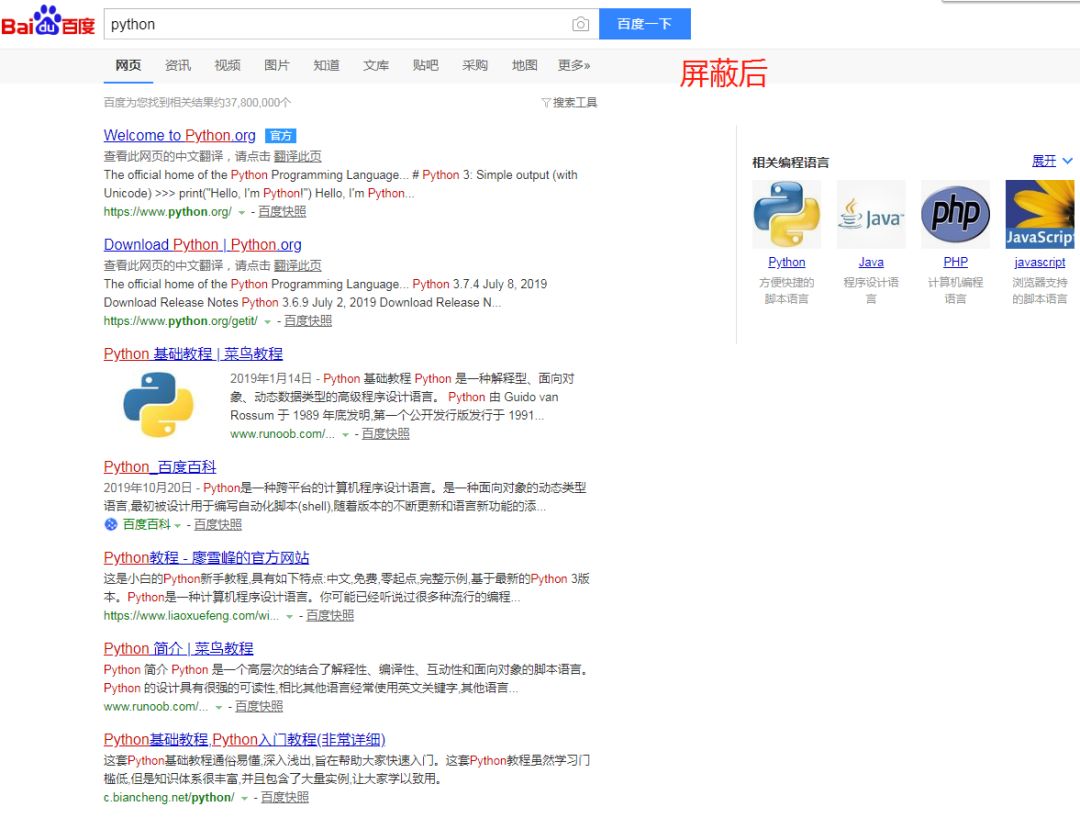The width and height of the screenshot is (1080, 818).
Task: Open the 更多 dropdown in tab bar
Action: (573, 65)
